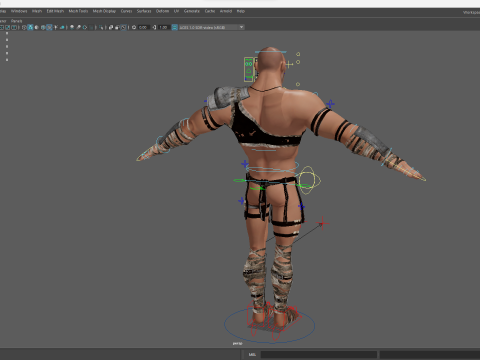Click the exposure value field
This screenshot has width=480, height=360.
click(x=143, y=27)
